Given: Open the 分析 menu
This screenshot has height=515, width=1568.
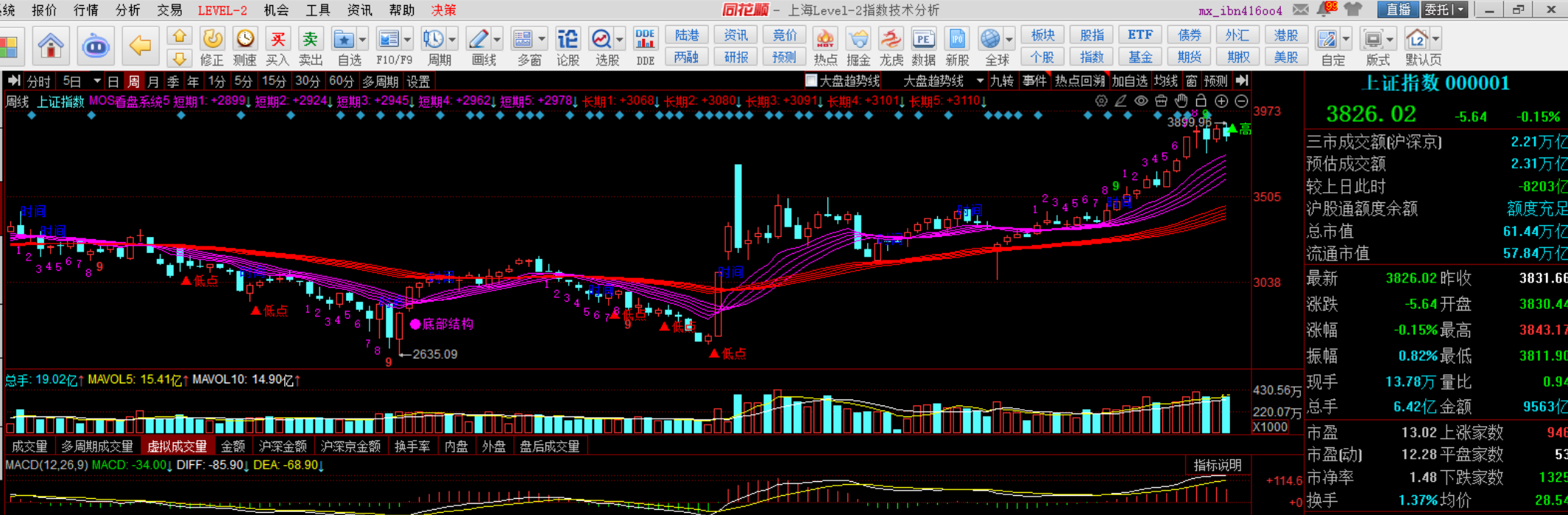Looking at the screenshot, I should 127,10.
